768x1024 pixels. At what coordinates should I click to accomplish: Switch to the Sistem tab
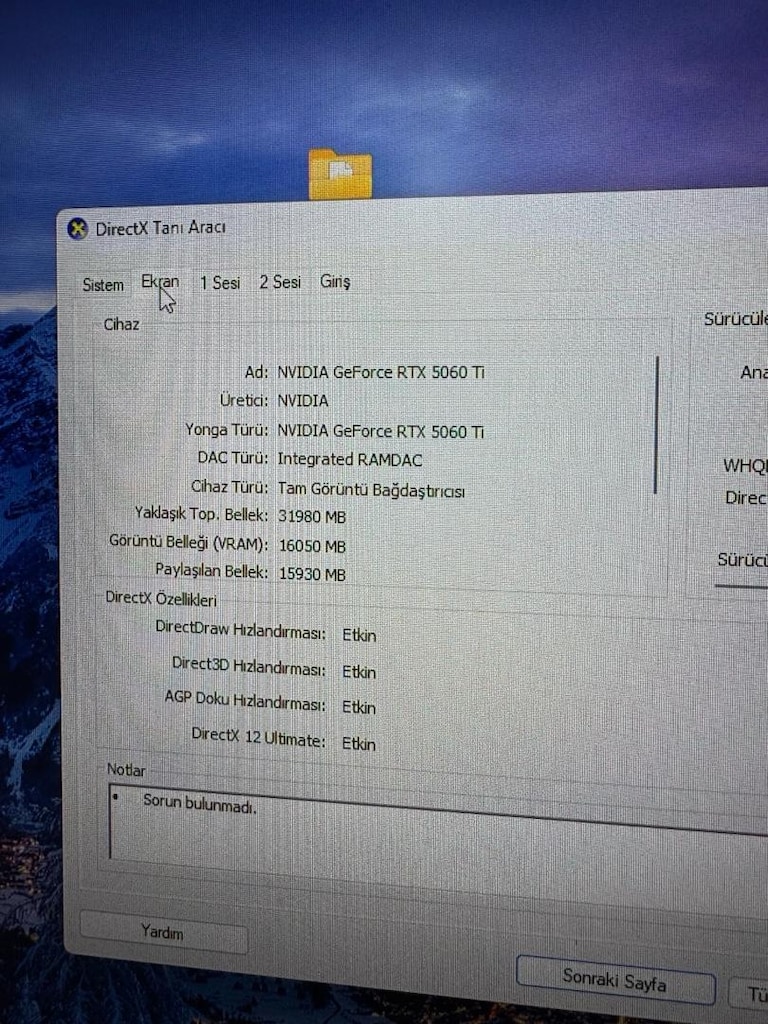point(103,285)
